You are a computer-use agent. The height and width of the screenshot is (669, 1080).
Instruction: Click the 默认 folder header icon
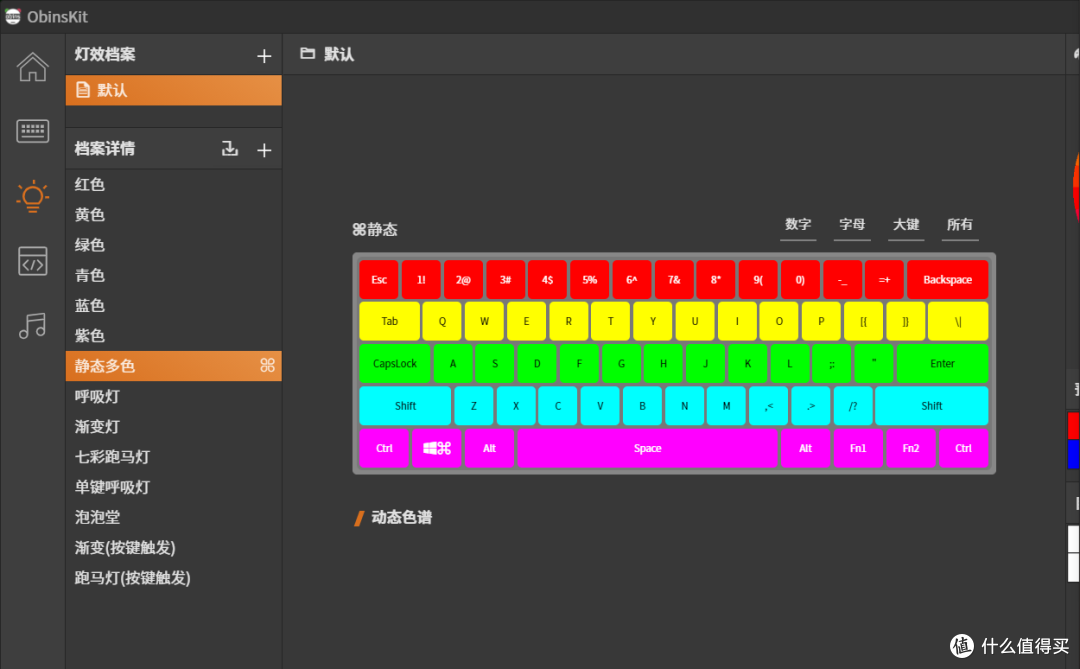point(307,54)
